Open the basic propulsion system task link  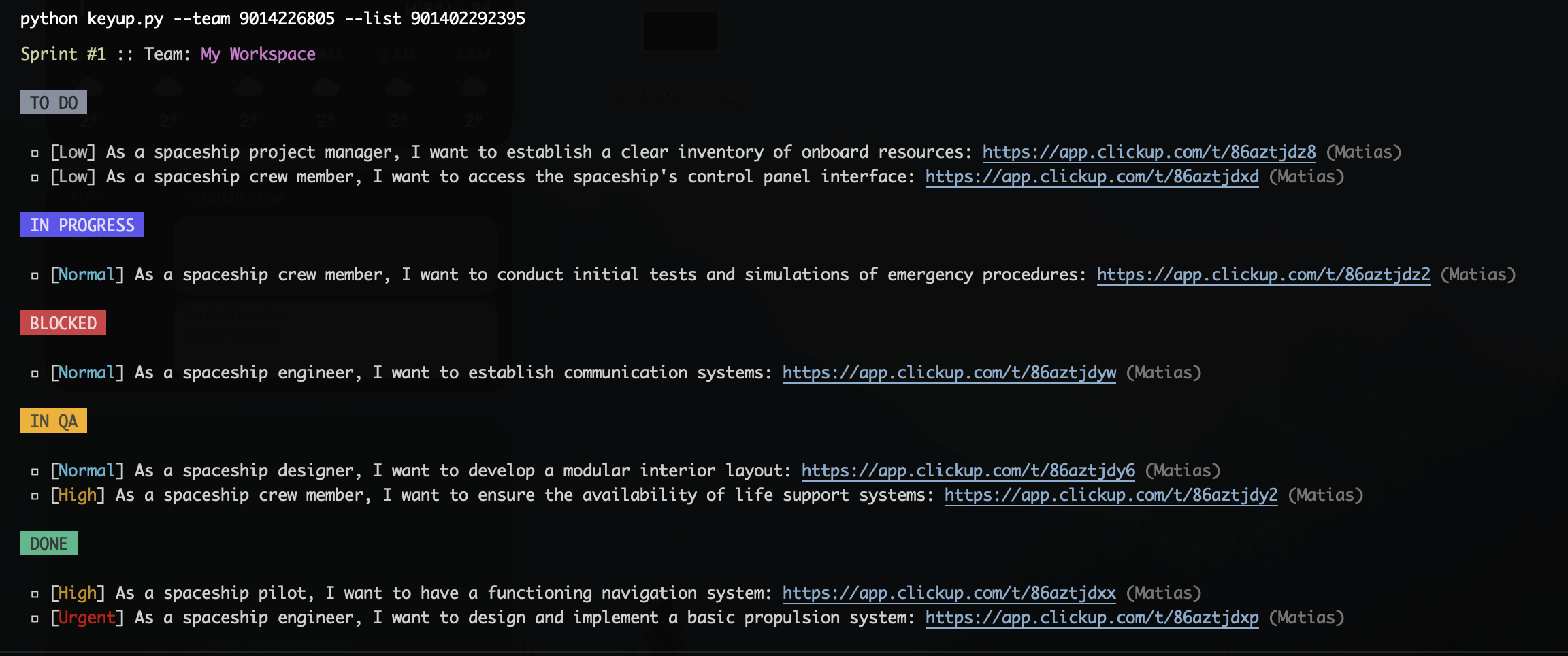1092,618
